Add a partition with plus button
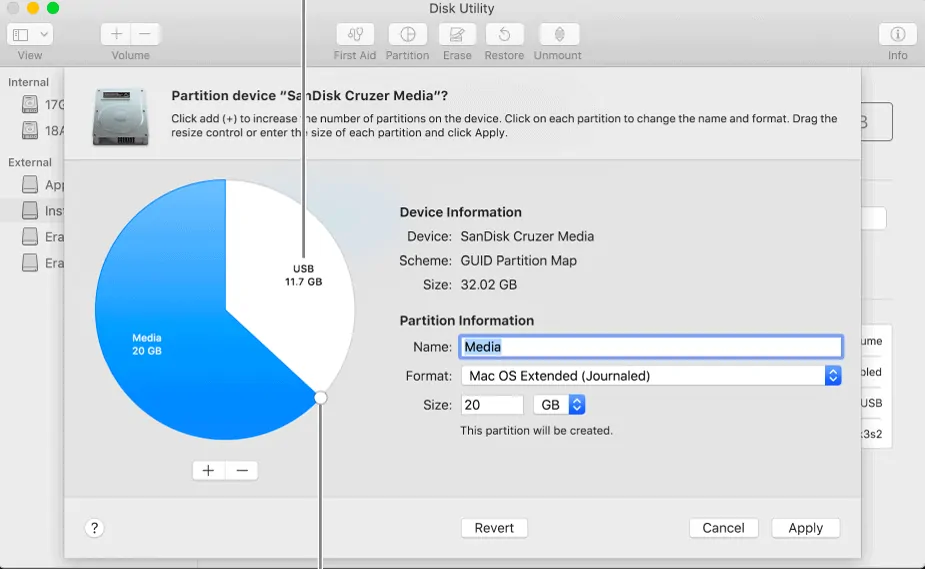 point(208,470)
